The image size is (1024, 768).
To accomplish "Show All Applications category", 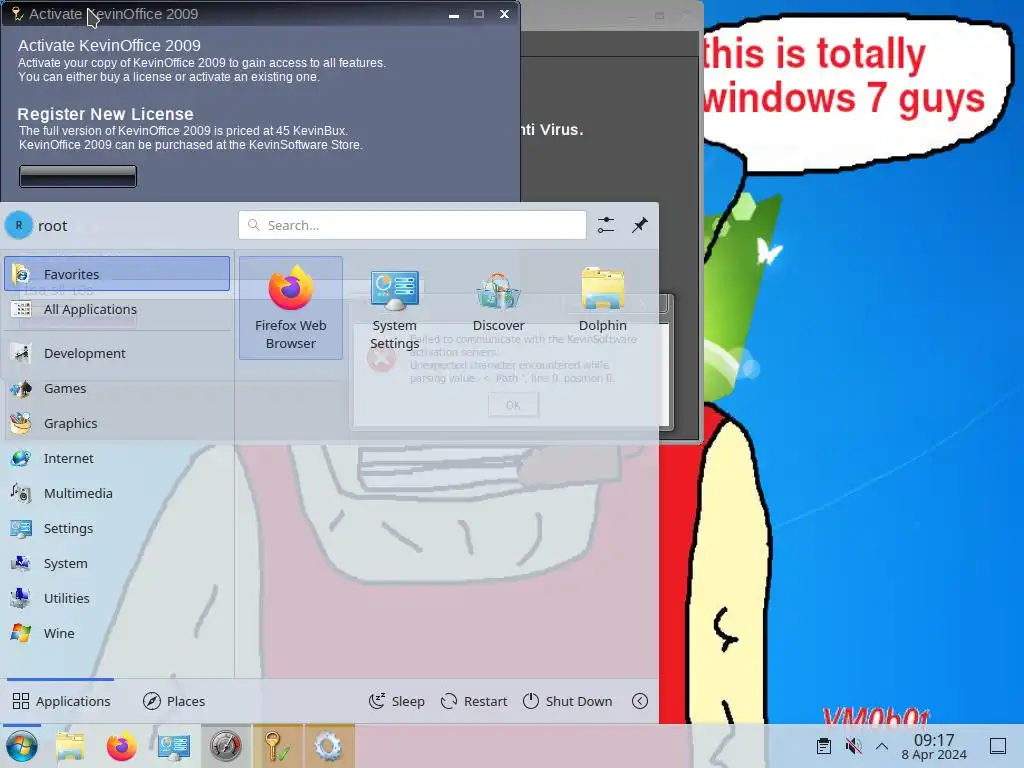I will pos(117,309).
